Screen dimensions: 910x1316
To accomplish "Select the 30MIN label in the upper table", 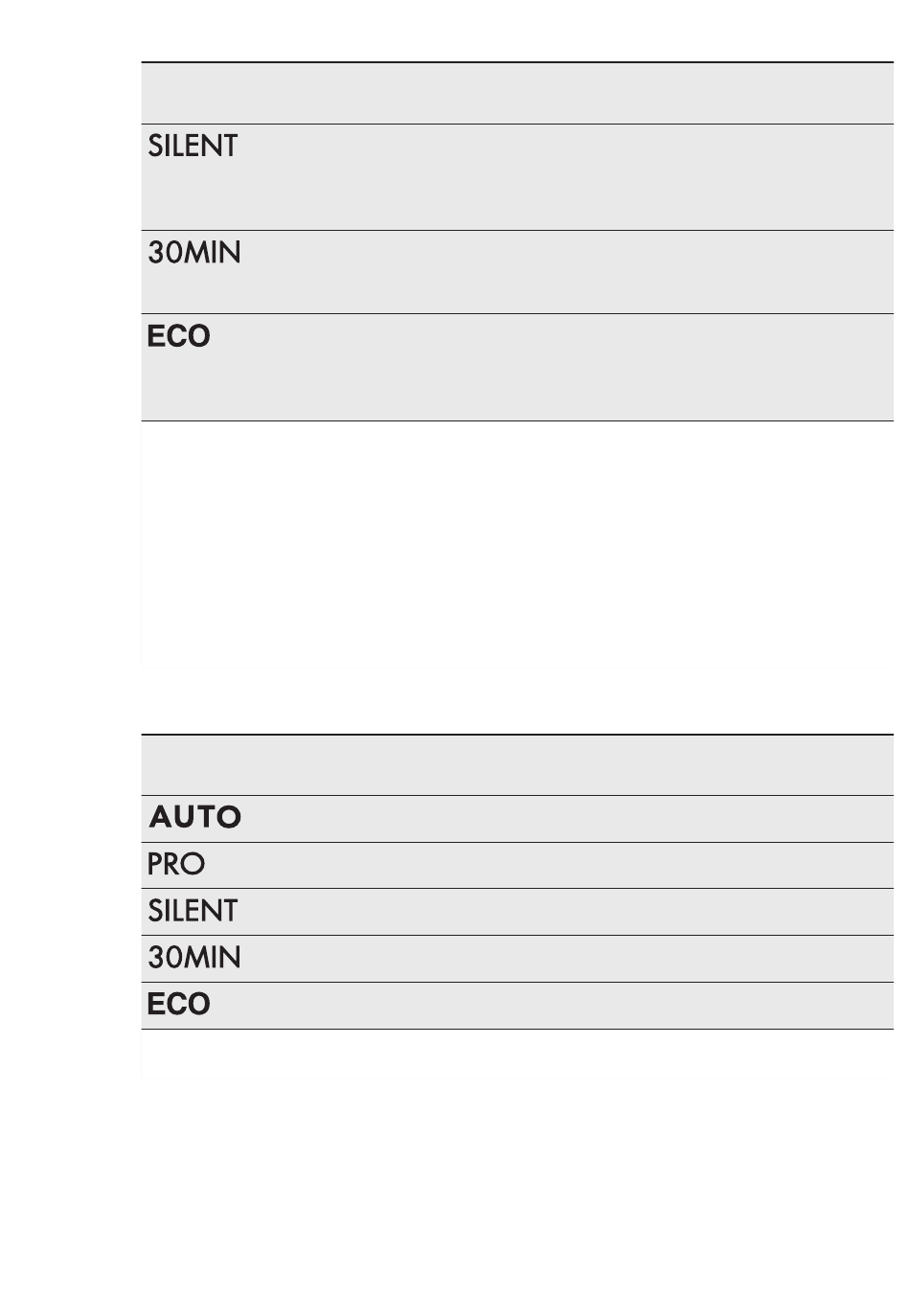I will click(x=194, y=252).
